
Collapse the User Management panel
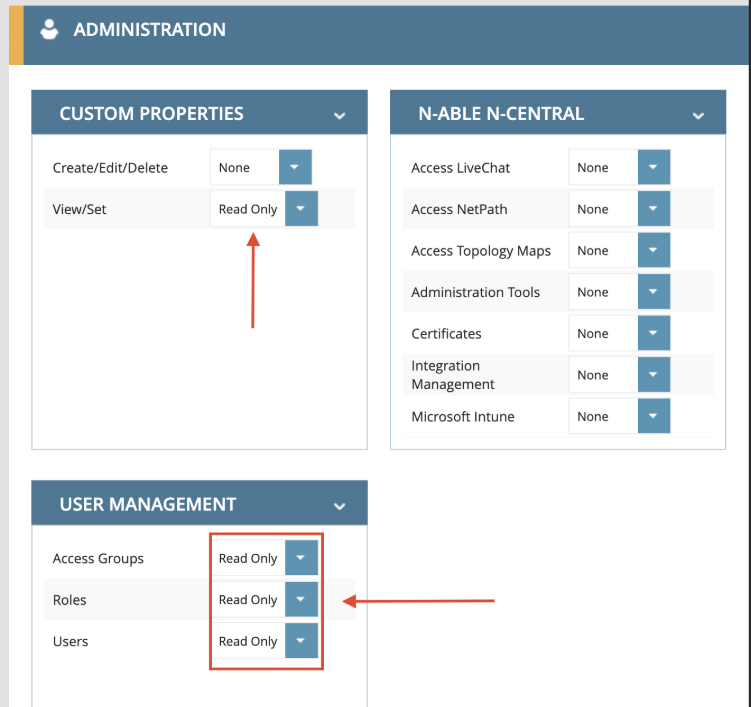click(x=339, y=506)
